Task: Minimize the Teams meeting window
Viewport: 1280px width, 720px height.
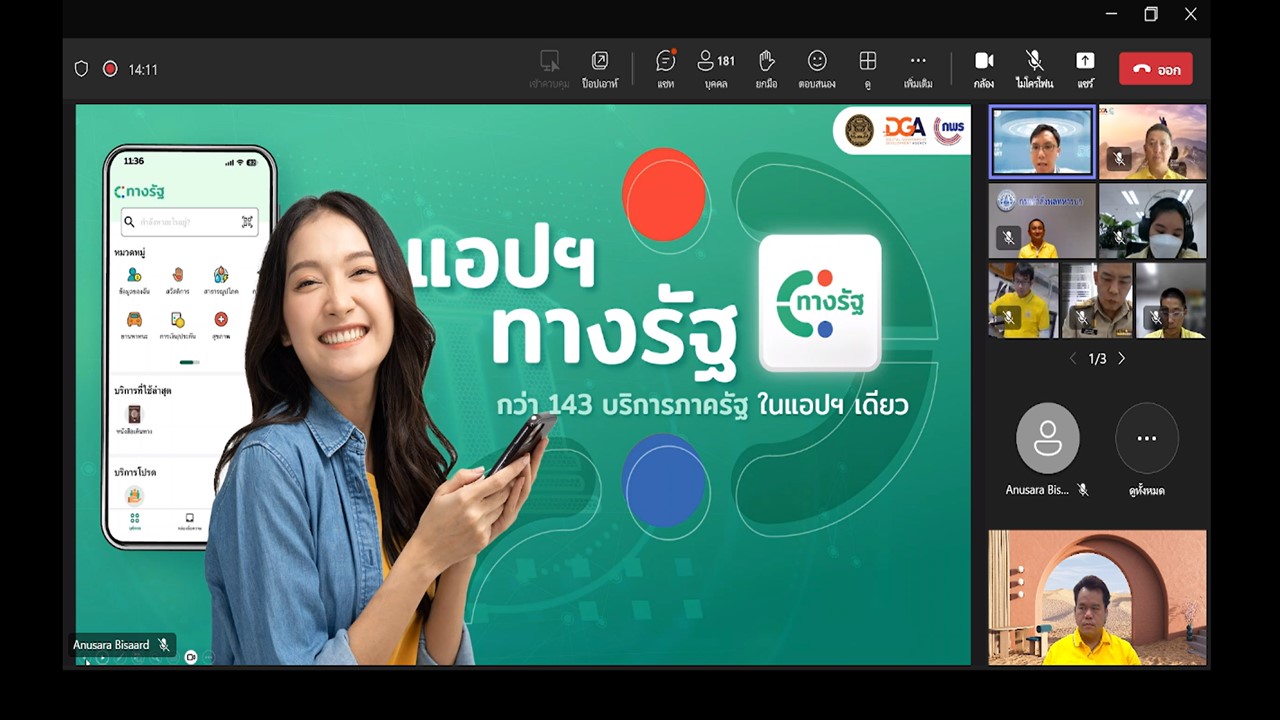Action: pyautogui.click(x=1111, y=14)
